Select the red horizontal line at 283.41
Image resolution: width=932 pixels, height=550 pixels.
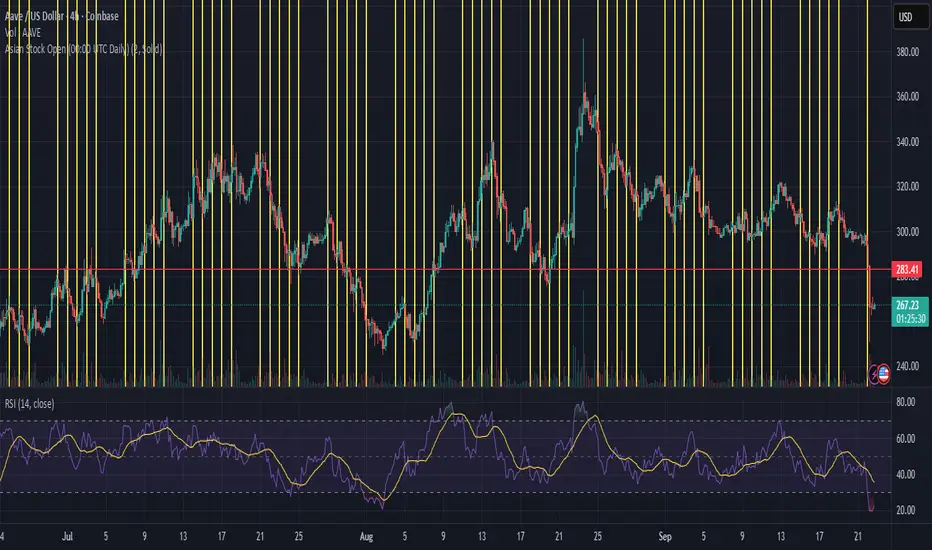tap(446, 269)
